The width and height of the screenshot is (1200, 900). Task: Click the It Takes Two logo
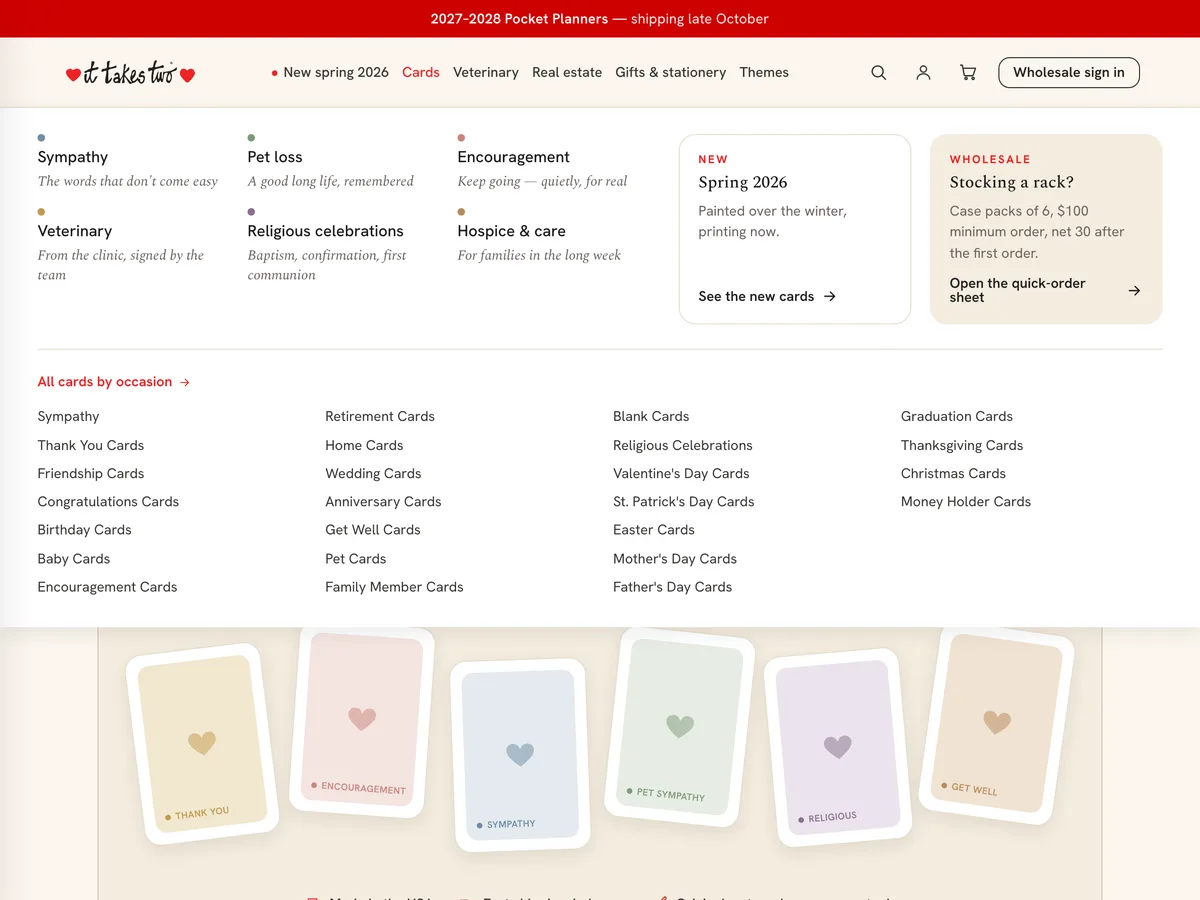[130, 73]
